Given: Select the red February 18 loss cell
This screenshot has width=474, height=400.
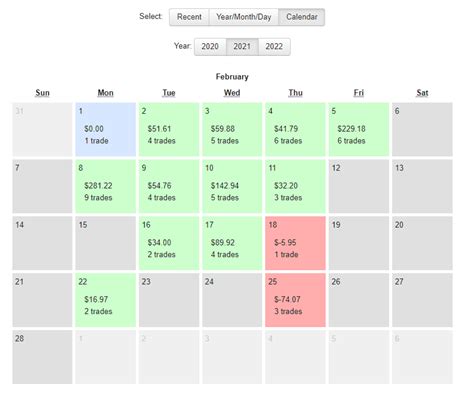Looking at the screenshot, I should [296, 243].
